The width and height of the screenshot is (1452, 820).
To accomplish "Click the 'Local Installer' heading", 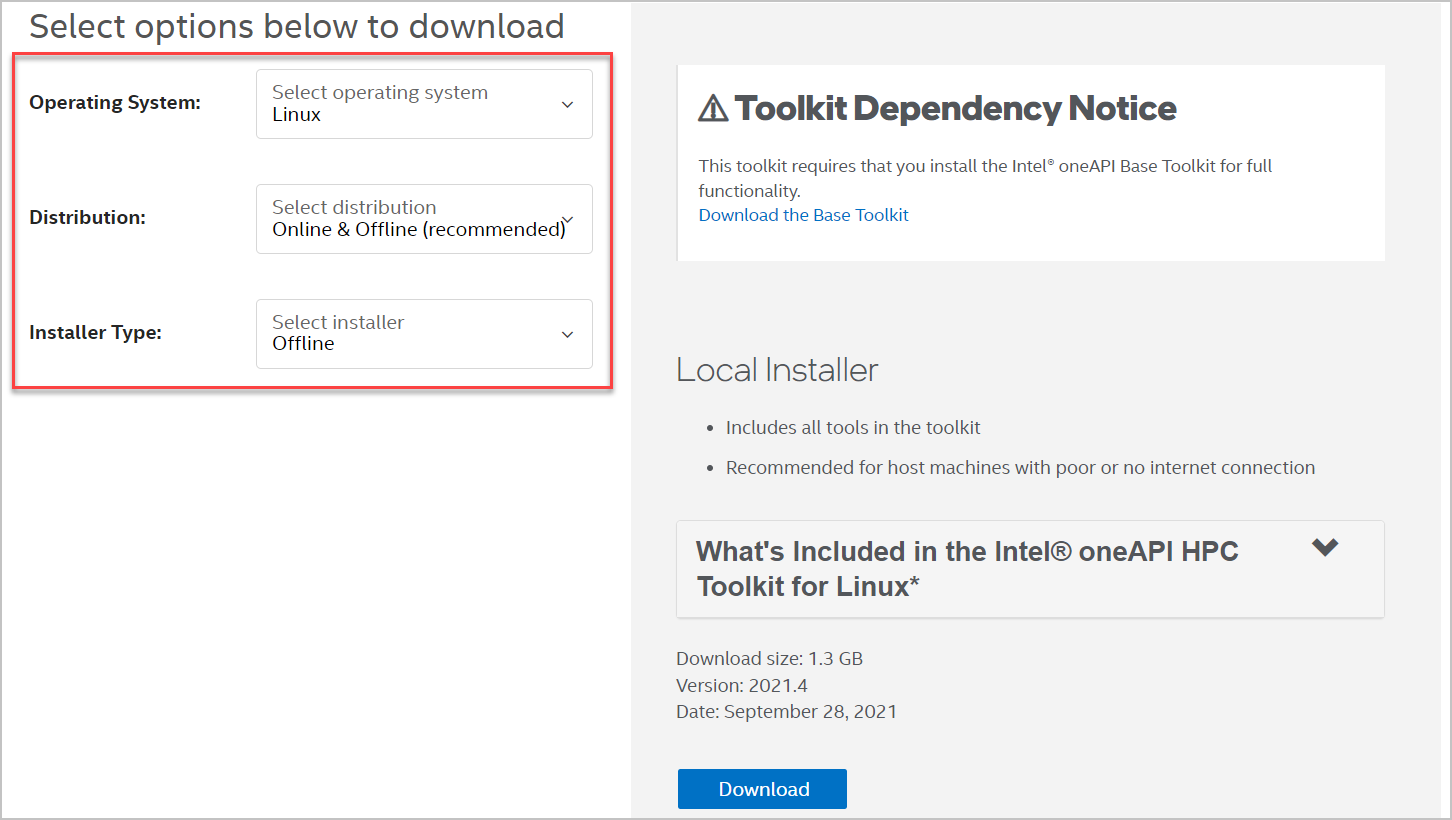I will 777,370.
